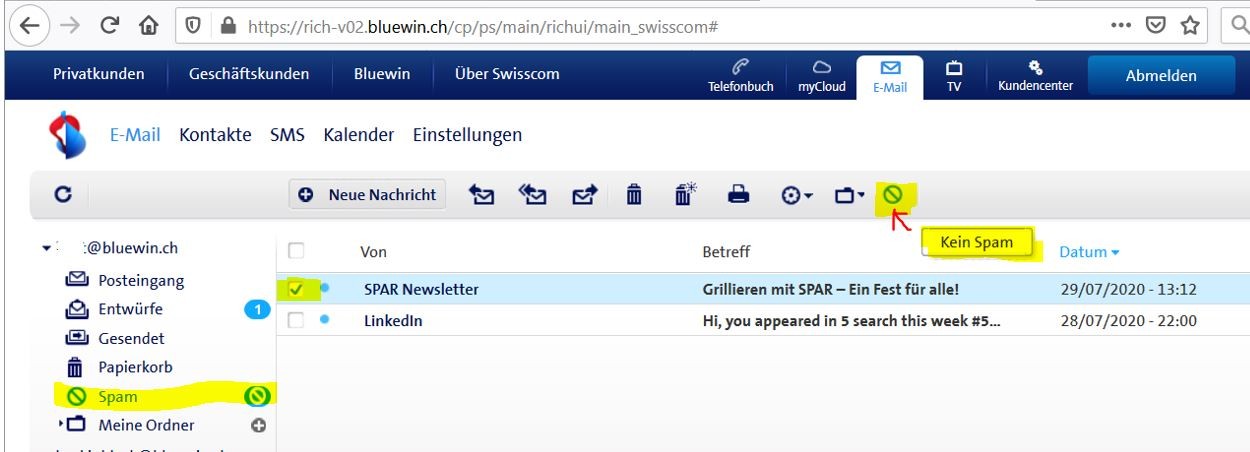The image size is (1250, 452).
Task: Click the browser back arrow
Action: tap(28, 26)
